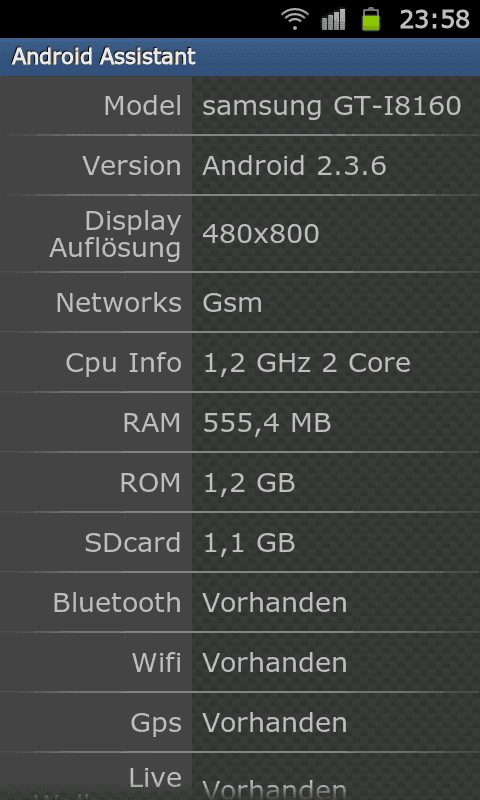
Task: Tap the Display Auflösung label
Action: tap(115, 234)
